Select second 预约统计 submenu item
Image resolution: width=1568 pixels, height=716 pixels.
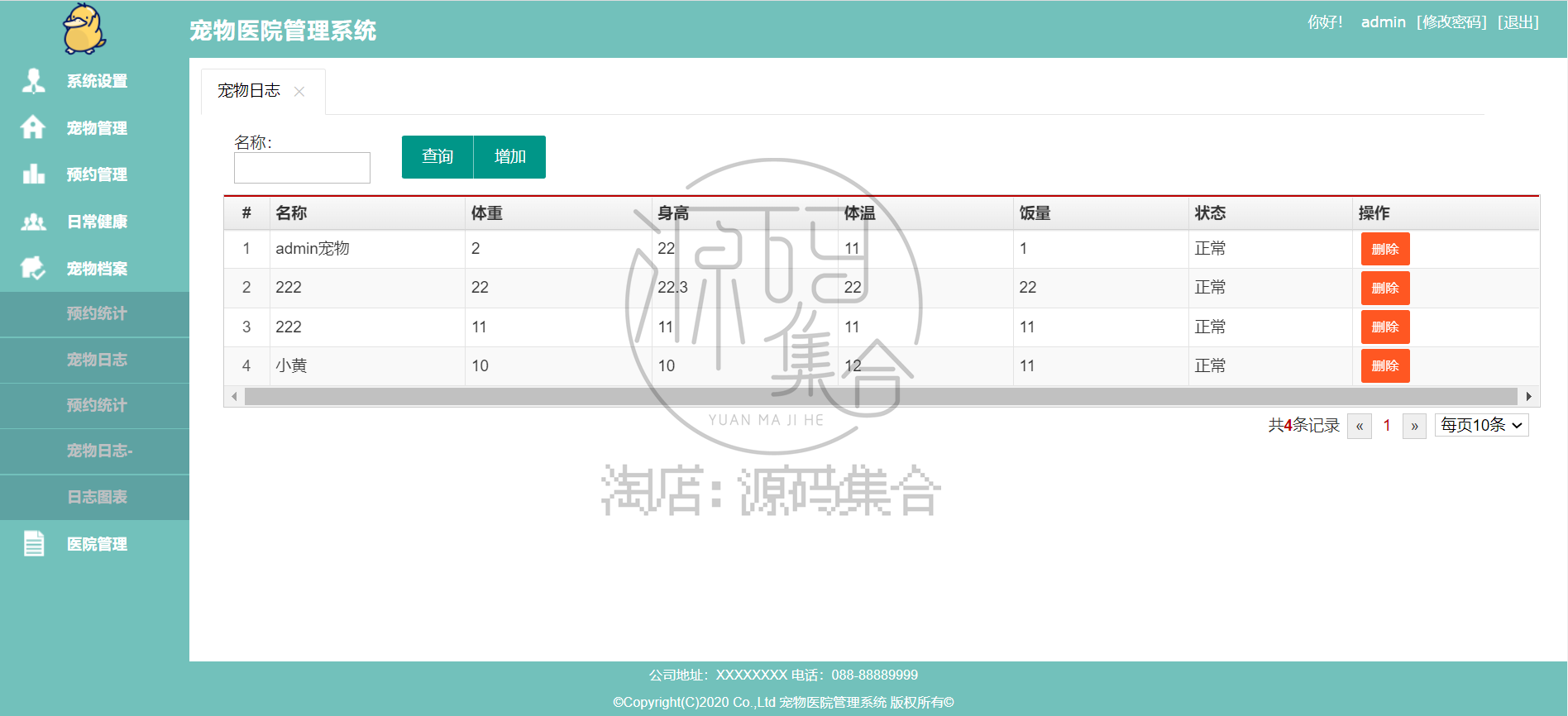point(94,405)
